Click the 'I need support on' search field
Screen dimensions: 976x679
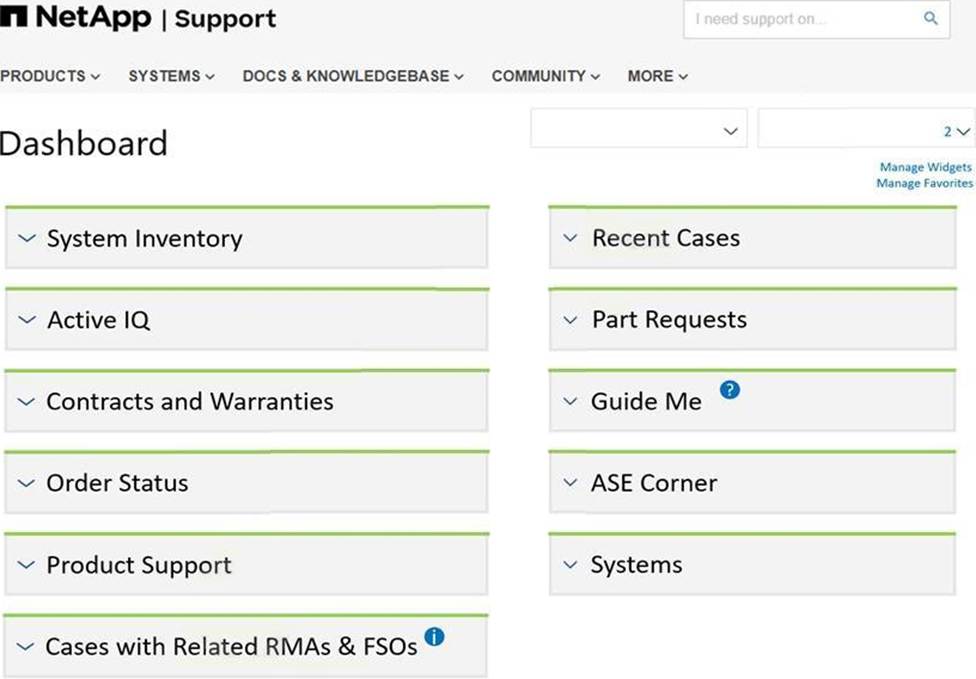800,19
